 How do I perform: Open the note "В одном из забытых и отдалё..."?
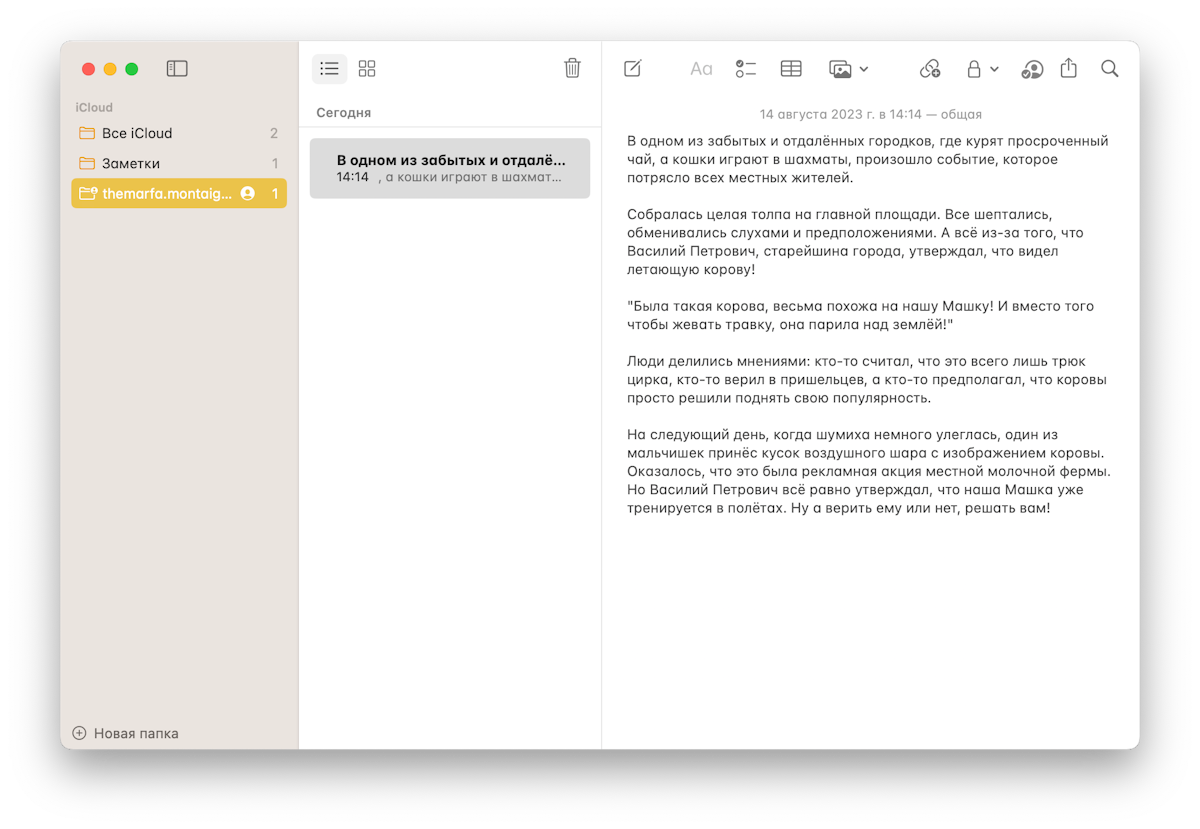click(450, 168)
